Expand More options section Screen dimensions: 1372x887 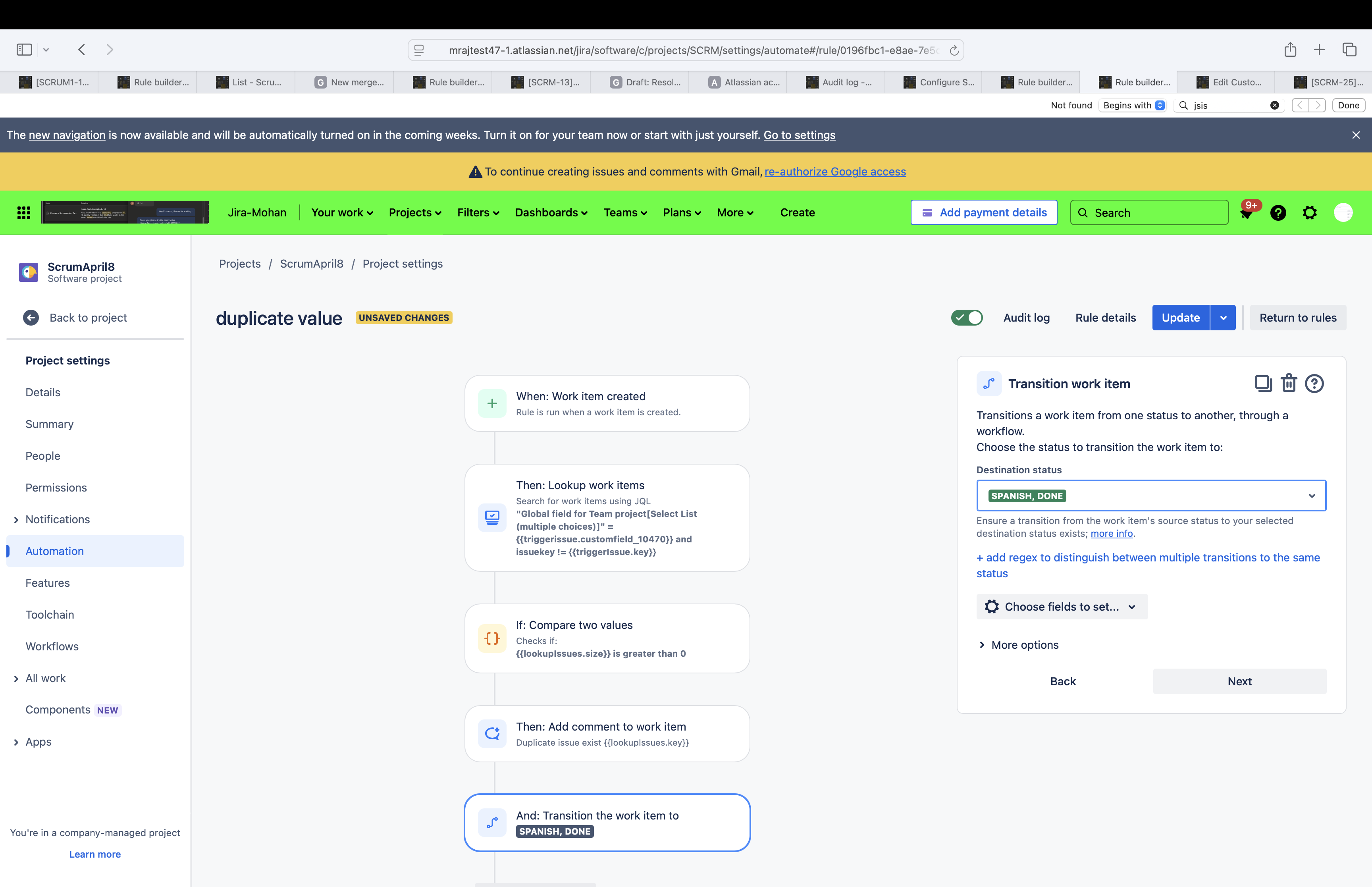tap(1019, 644)
